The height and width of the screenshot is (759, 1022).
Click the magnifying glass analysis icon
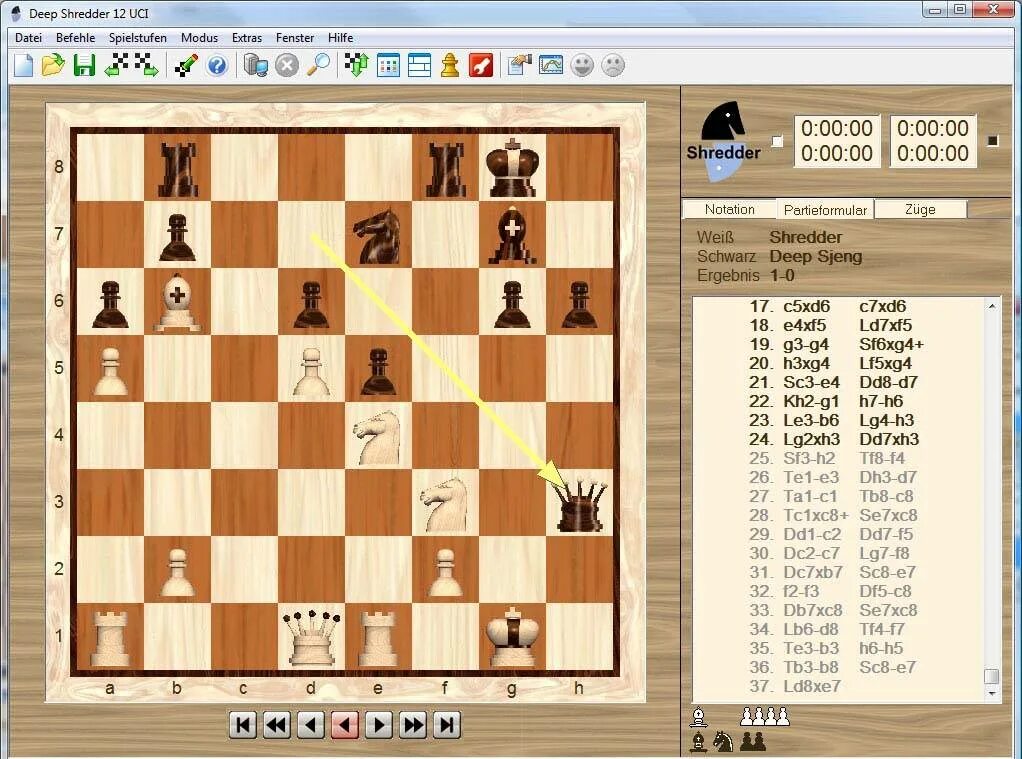pos(318,65)
